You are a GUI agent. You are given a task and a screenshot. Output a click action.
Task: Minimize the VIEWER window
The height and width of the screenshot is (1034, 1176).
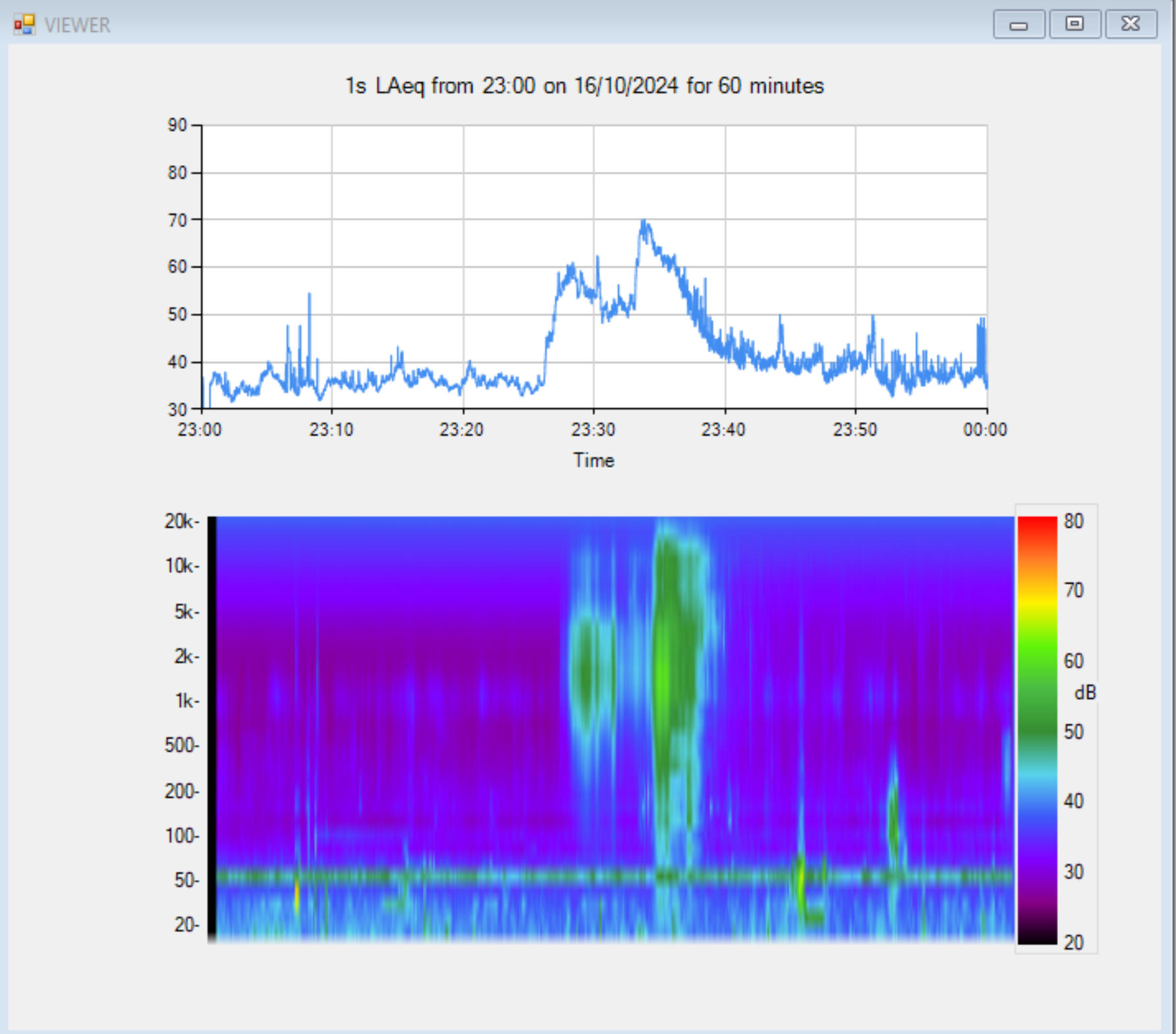click(1019, 25)
